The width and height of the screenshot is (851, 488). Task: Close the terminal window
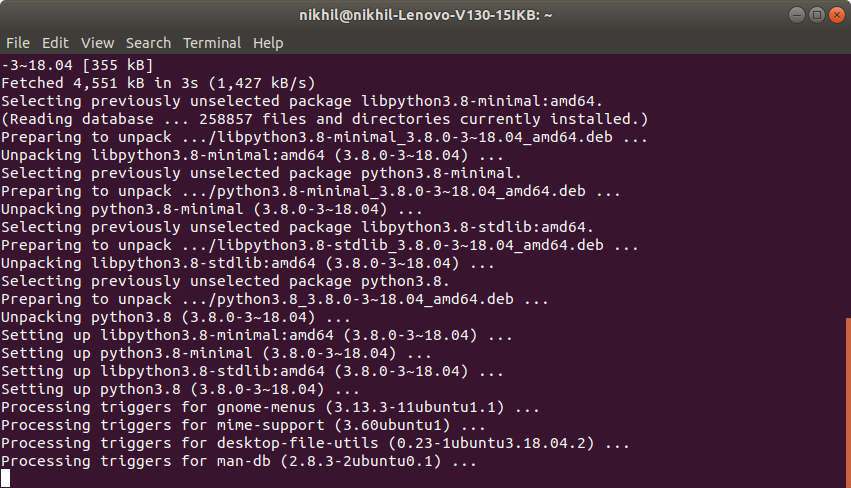(x=836, y=14)
